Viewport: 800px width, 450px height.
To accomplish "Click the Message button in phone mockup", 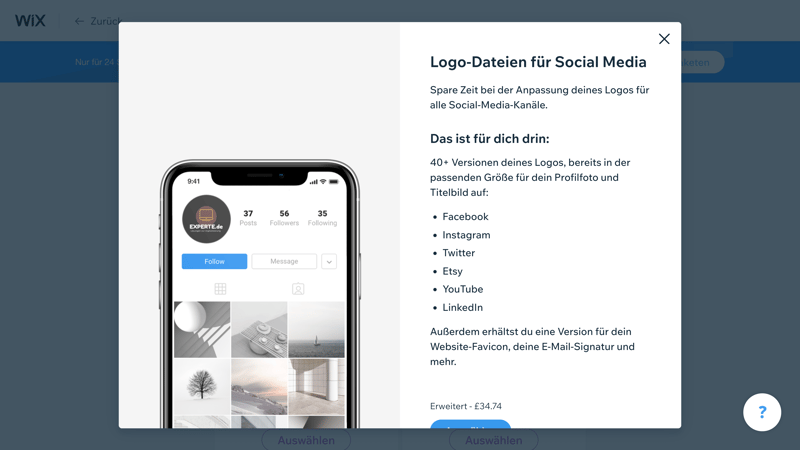I will point(284,261).
